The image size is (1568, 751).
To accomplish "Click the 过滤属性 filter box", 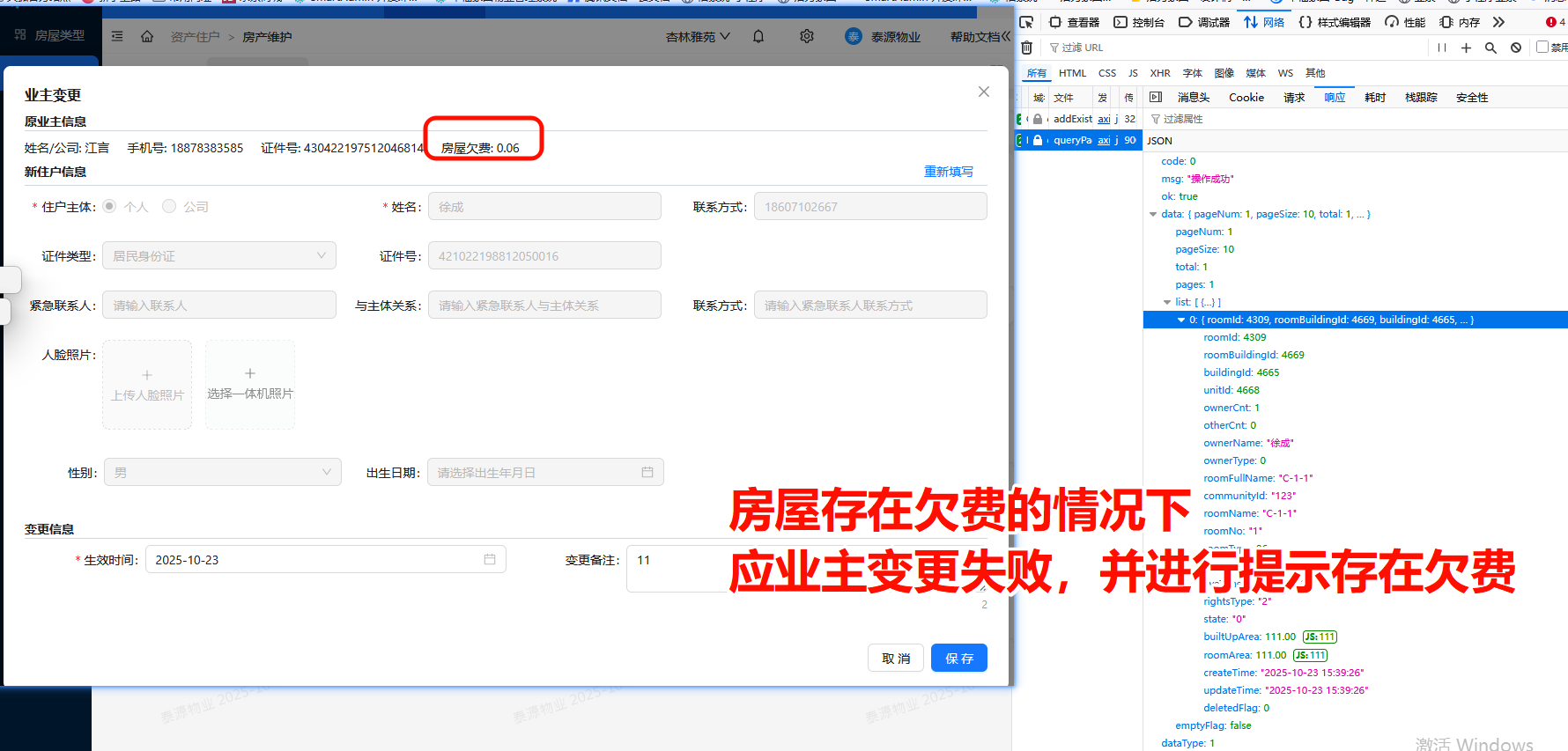I will coord(1357,119).
